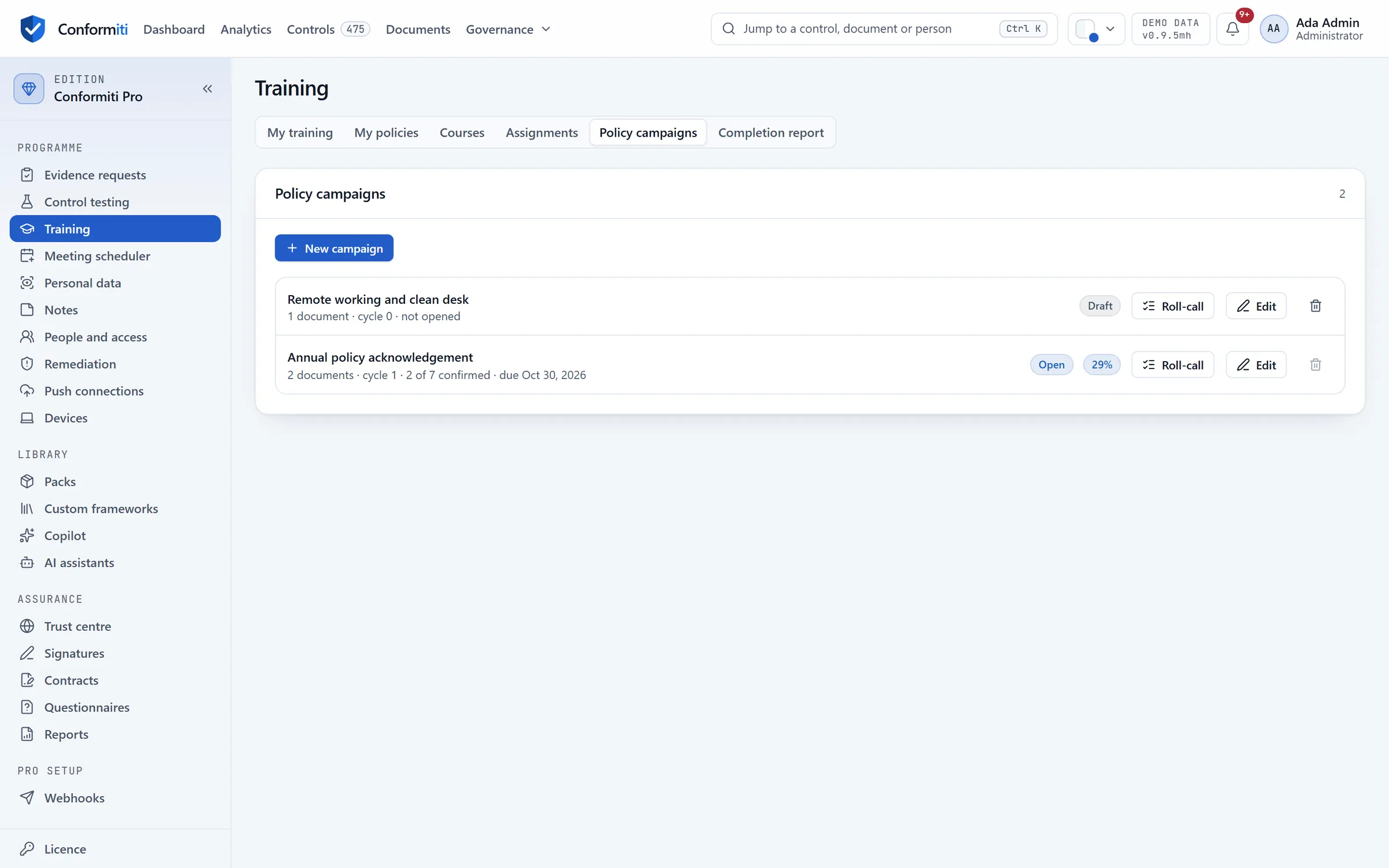The width and height of the screenshot is (1389, 868).
Task: Collapse the sidebar with double chevron
Action: 208,89
